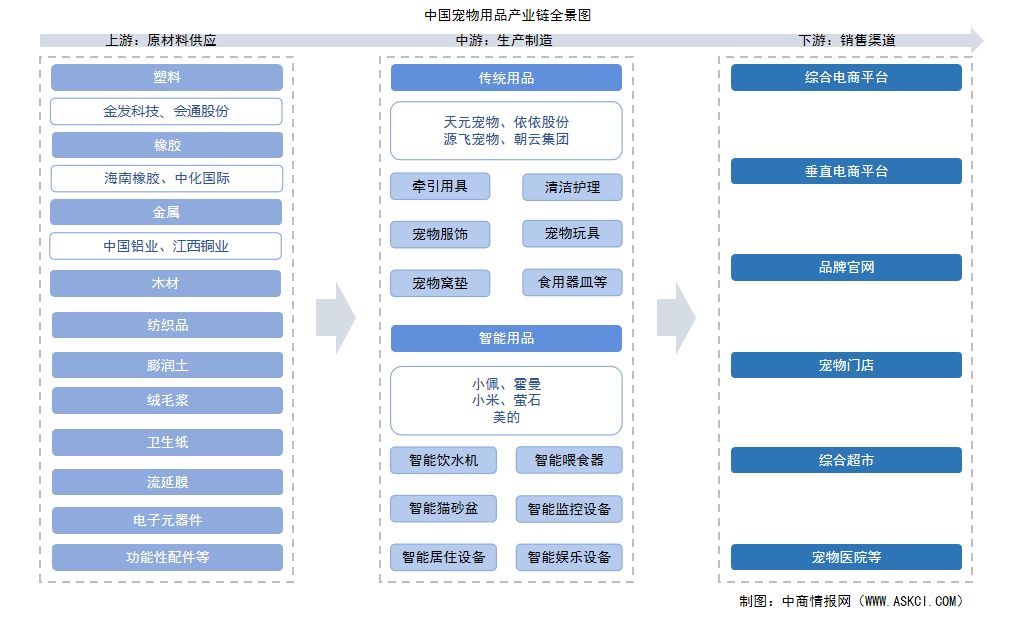Select 海南橡胶、中化国际 box

[167, 178]
